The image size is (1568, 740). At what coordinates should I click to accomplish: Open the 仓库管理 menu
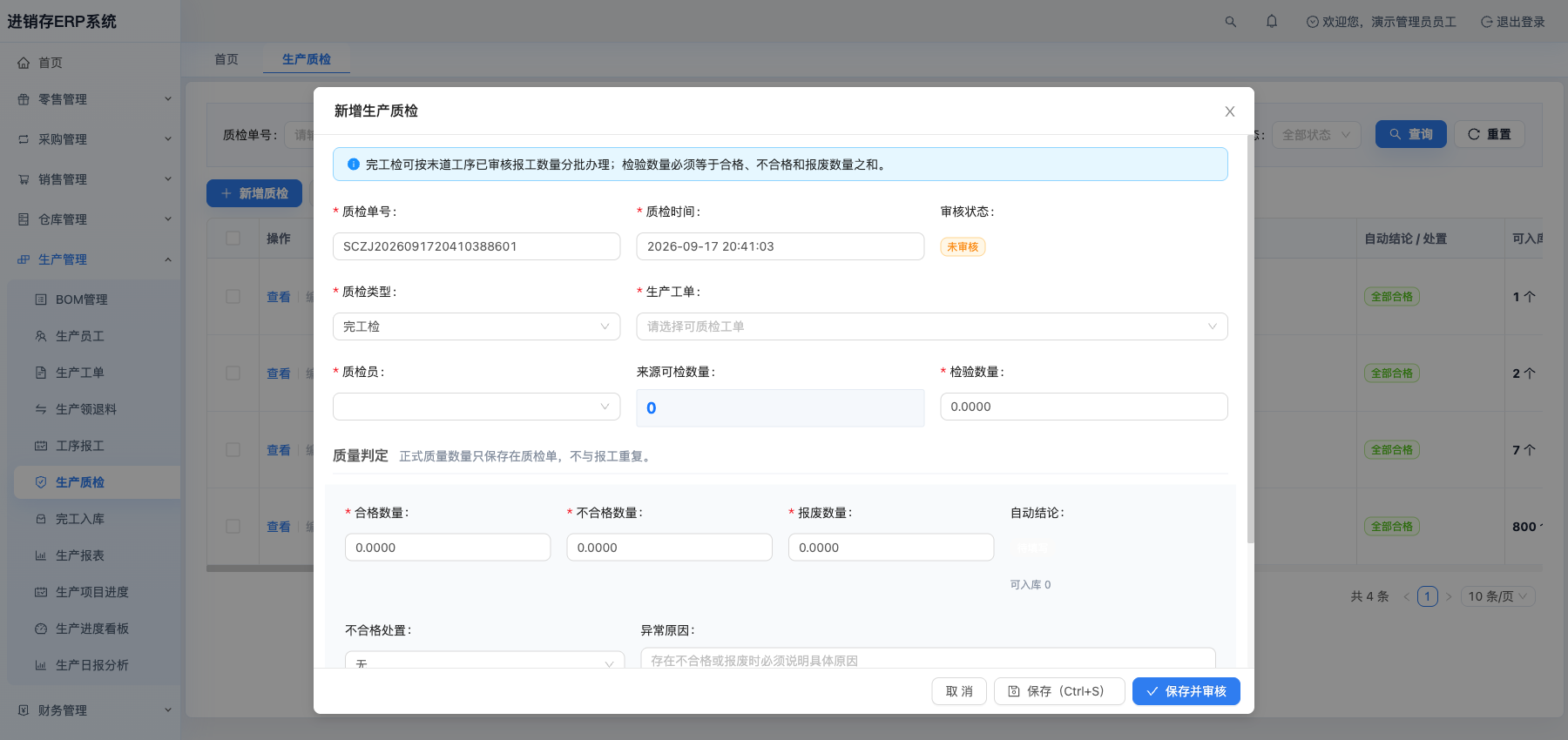pyautogui.click(x=90, y=219)
